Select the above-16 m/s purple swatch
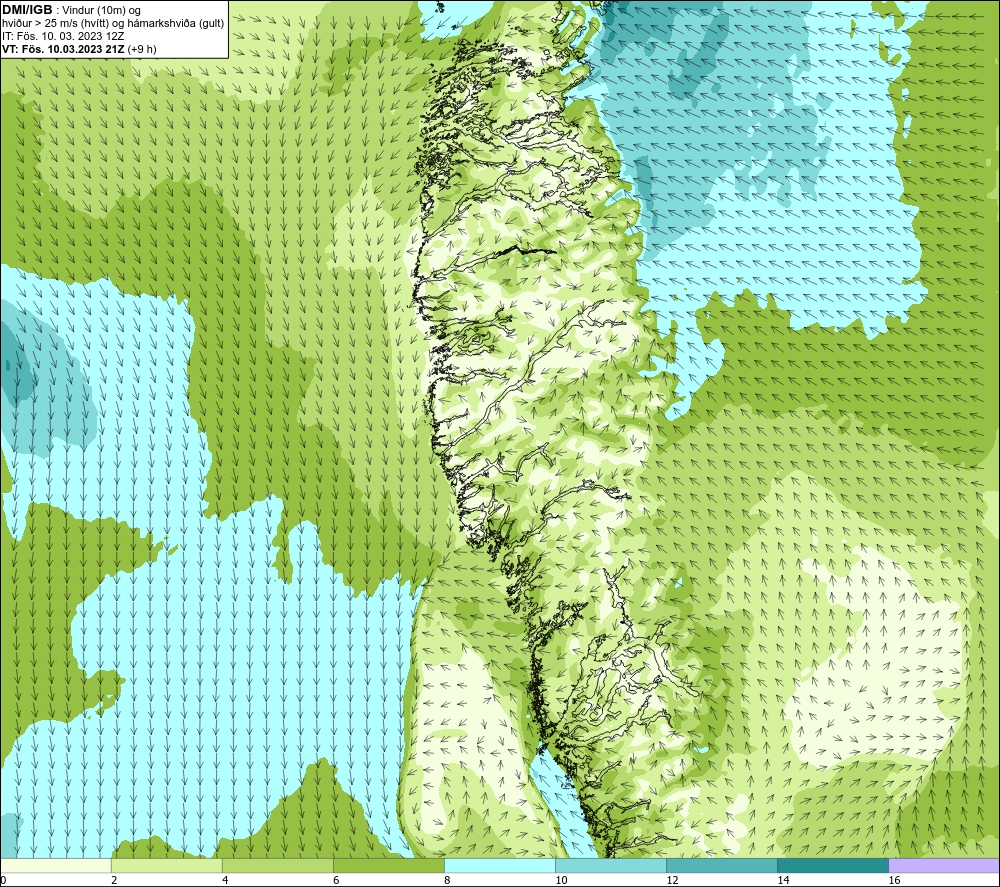The image size is (1000, 887). point(944,865)
